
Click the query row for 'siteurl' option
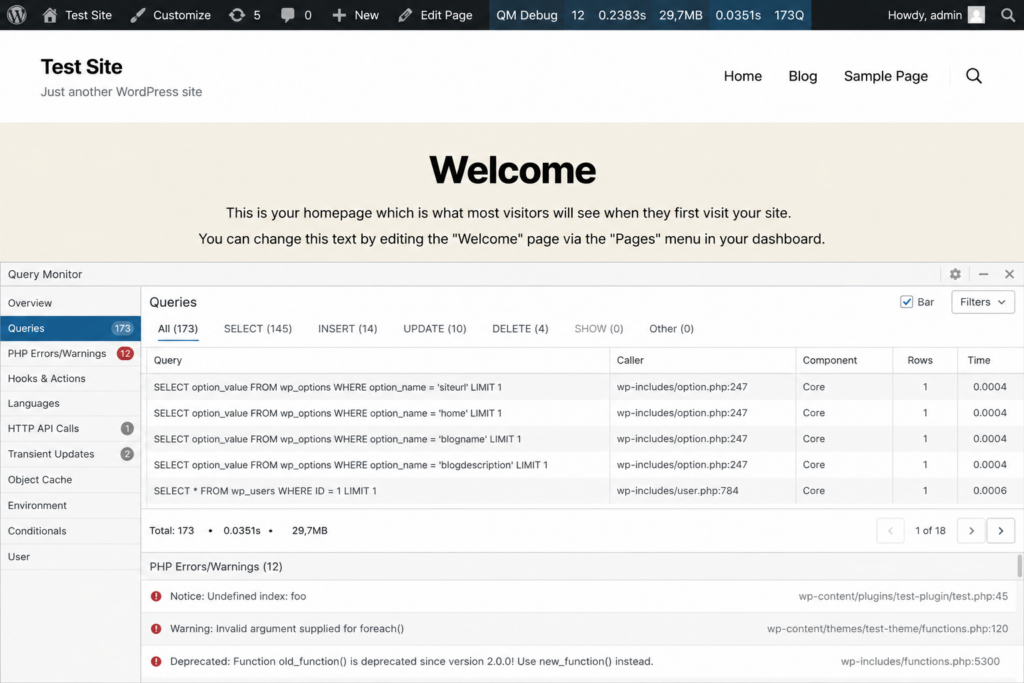[x=584, y=387]
